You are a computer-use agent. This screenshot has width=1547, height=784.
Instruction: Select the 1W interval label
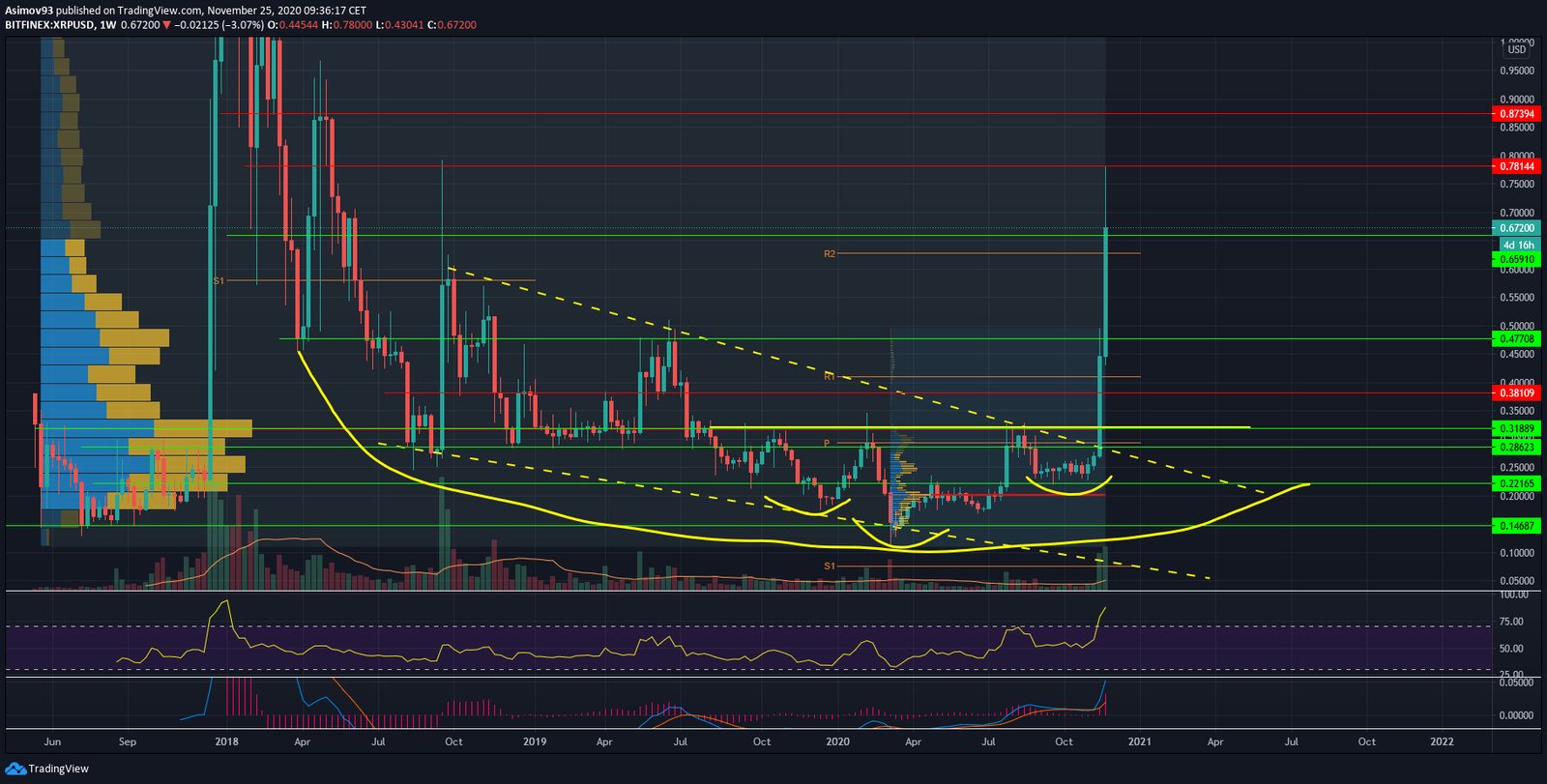pos(107,25)
